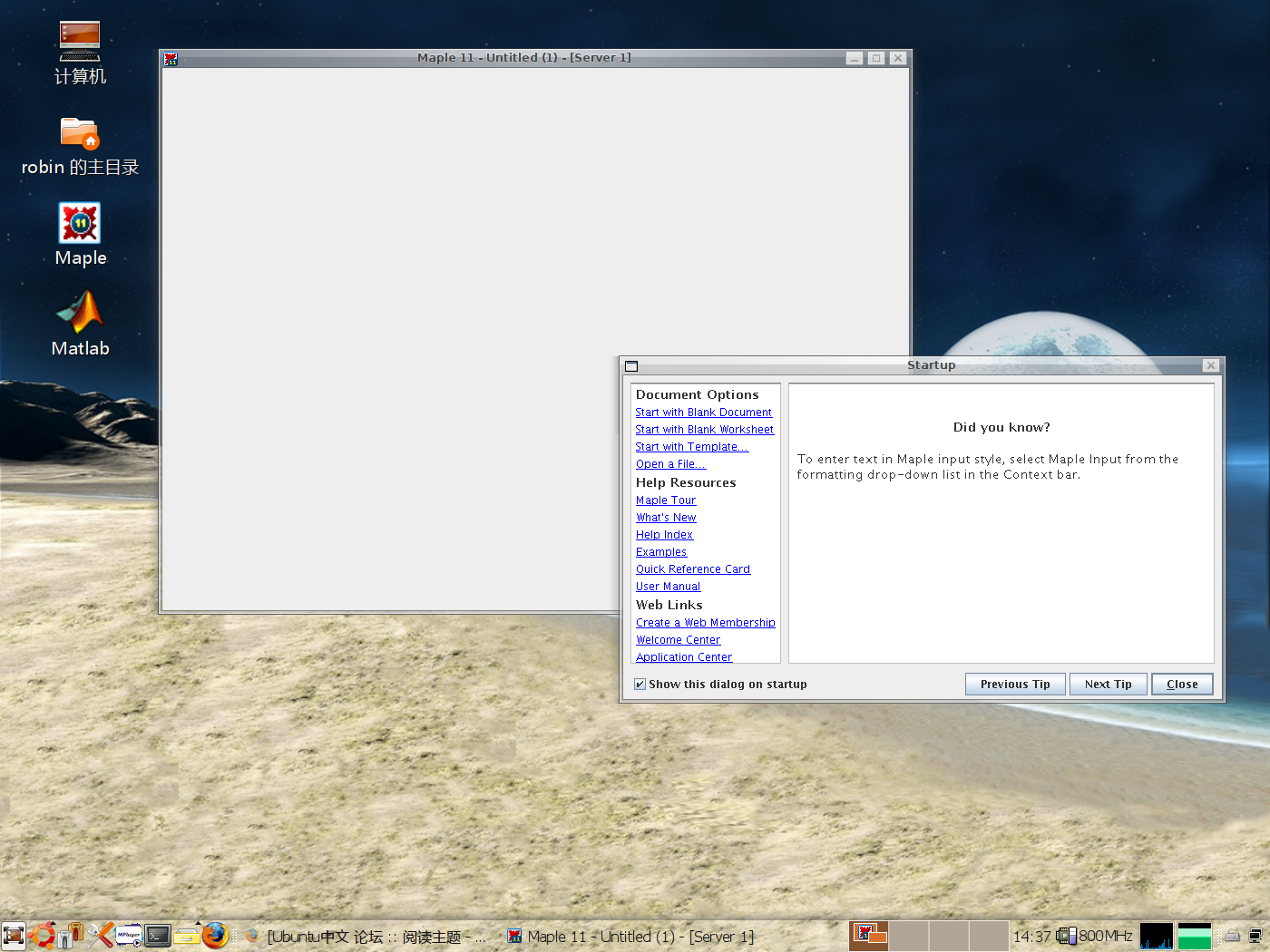Open the tools and settings launcher in taskbar
Image resolution: width=1270 pixels, height=952 pixels.
click(99, 936)
